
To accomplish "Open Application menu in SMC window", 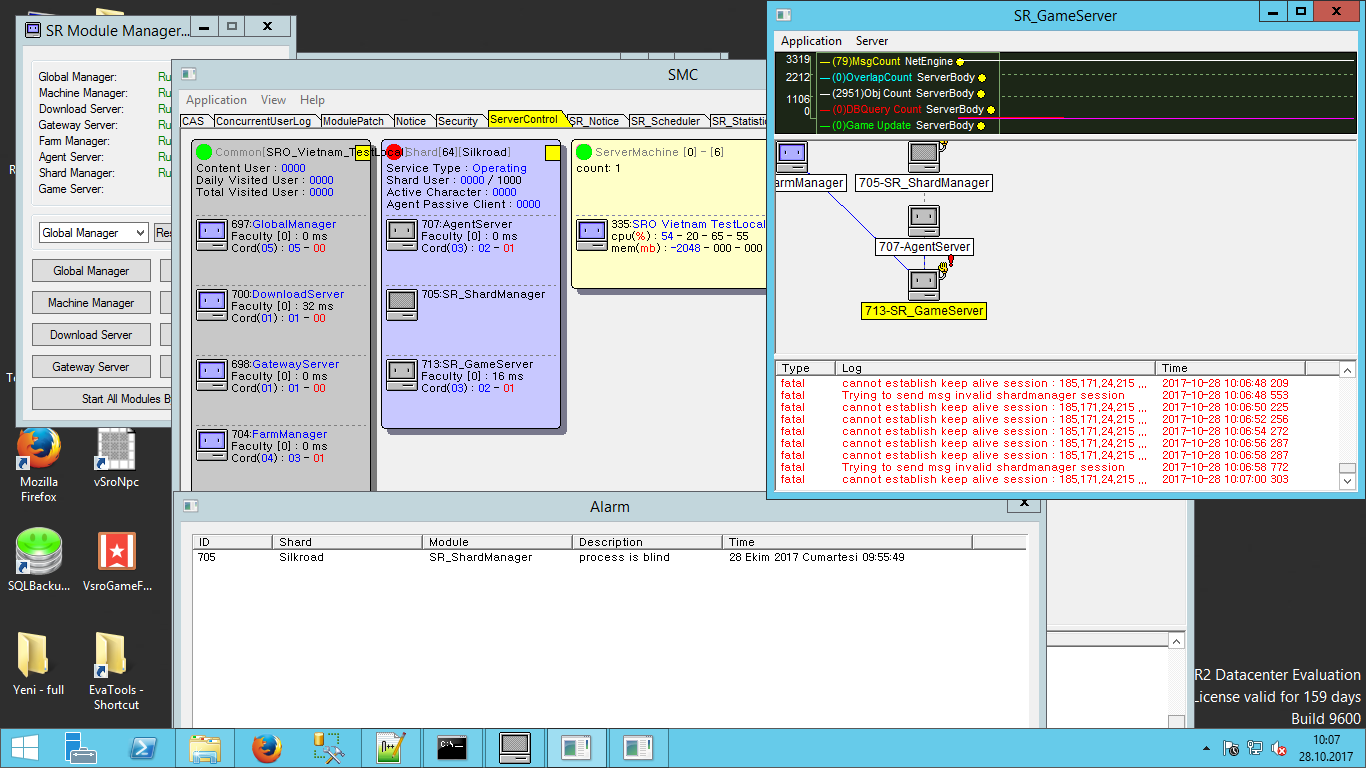I will tap(216, 100).
